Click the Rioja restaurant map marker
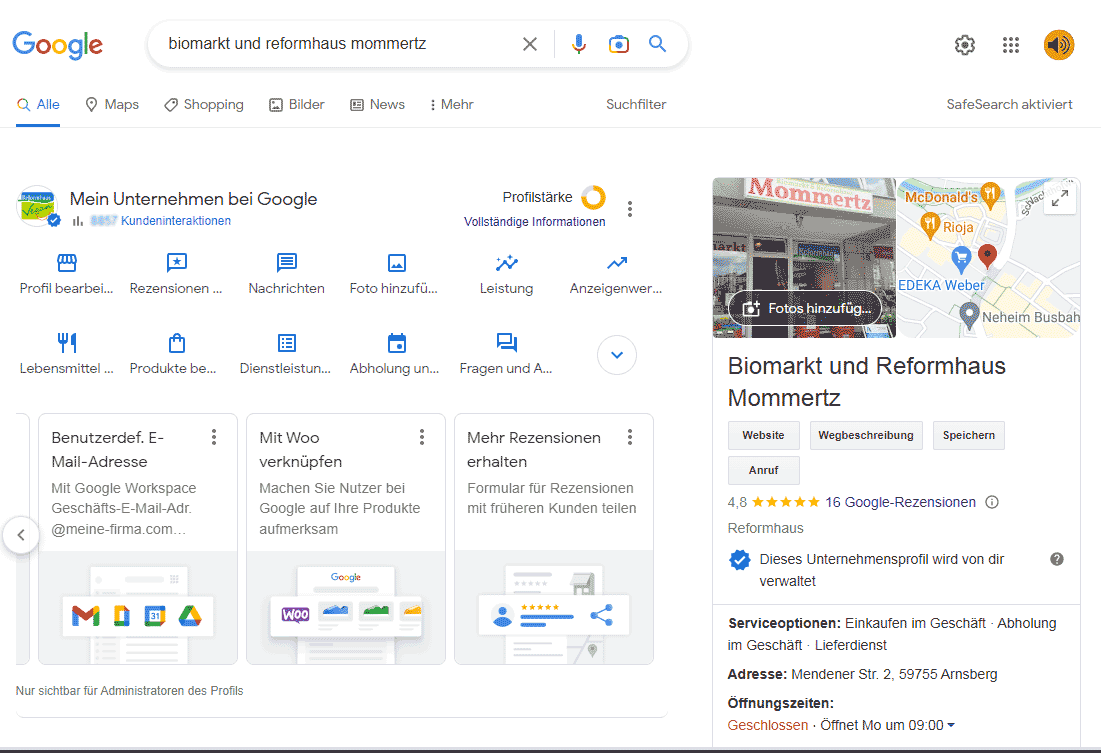 (x=930, y=225)
